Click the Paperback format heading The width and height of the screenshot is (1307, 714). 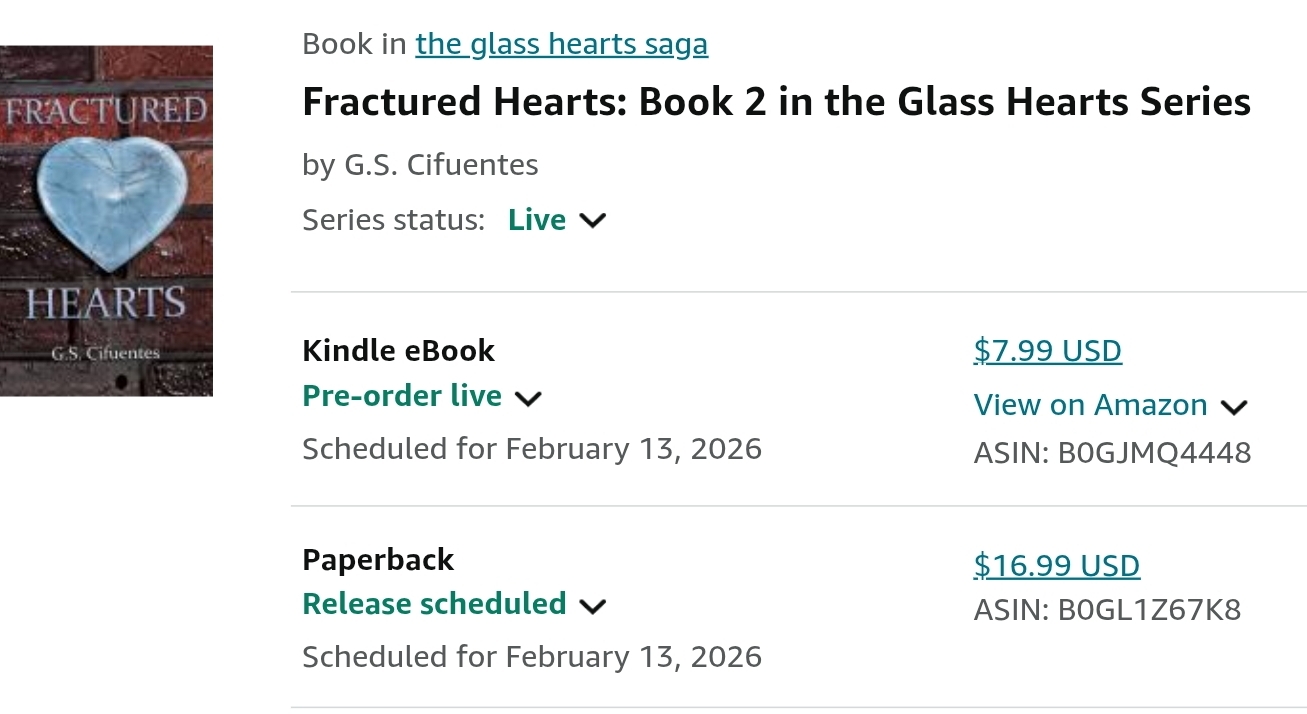tap(378, 560)
